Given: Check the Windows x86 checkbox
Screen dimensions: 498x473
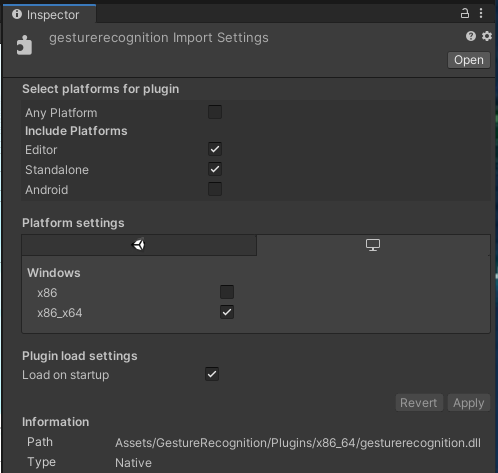Looking at the screenshot, I should [x=227, y=292].
